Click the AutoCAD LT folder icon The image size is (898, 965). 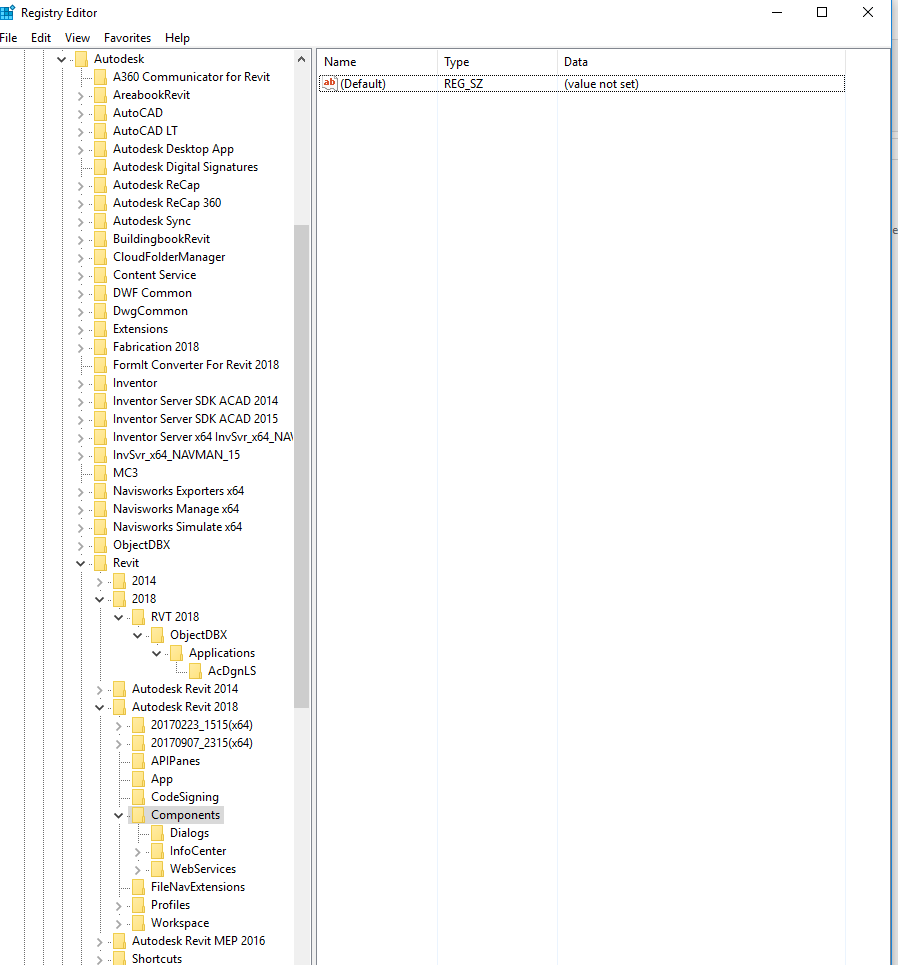(x=100, y=131)
